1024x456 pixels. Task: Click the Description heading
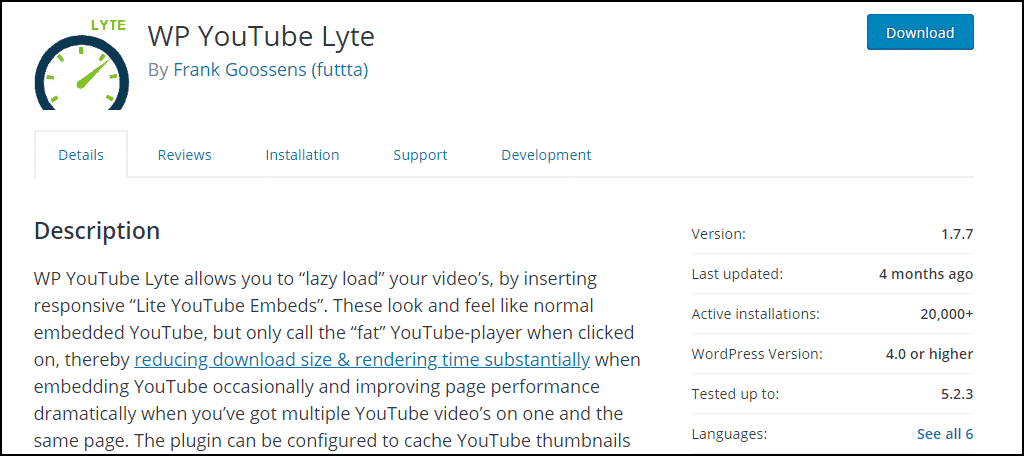pyautogui.click(x=97, y=231)
